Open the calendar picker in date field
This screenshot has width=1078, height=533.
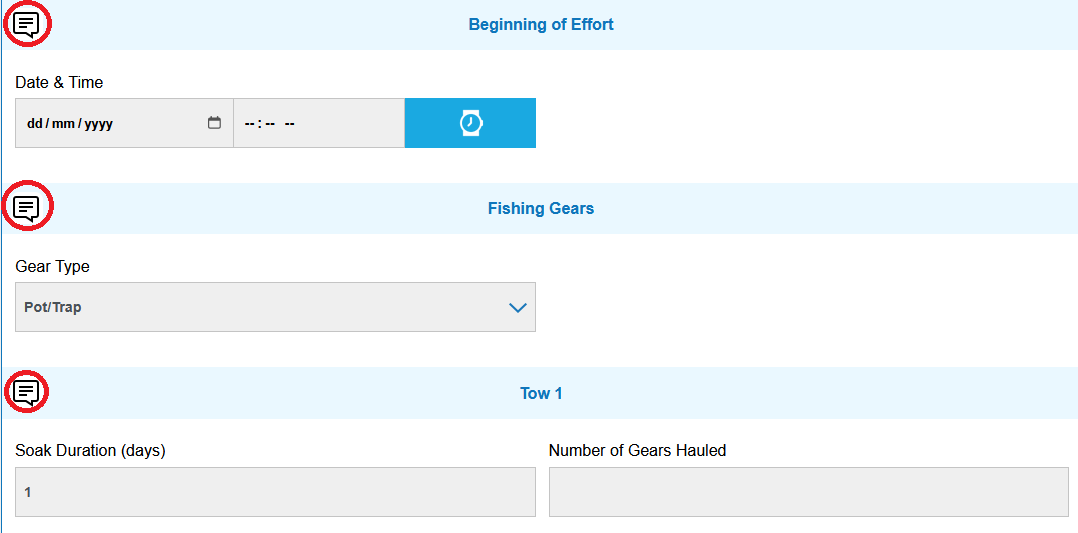pos(214,123)
